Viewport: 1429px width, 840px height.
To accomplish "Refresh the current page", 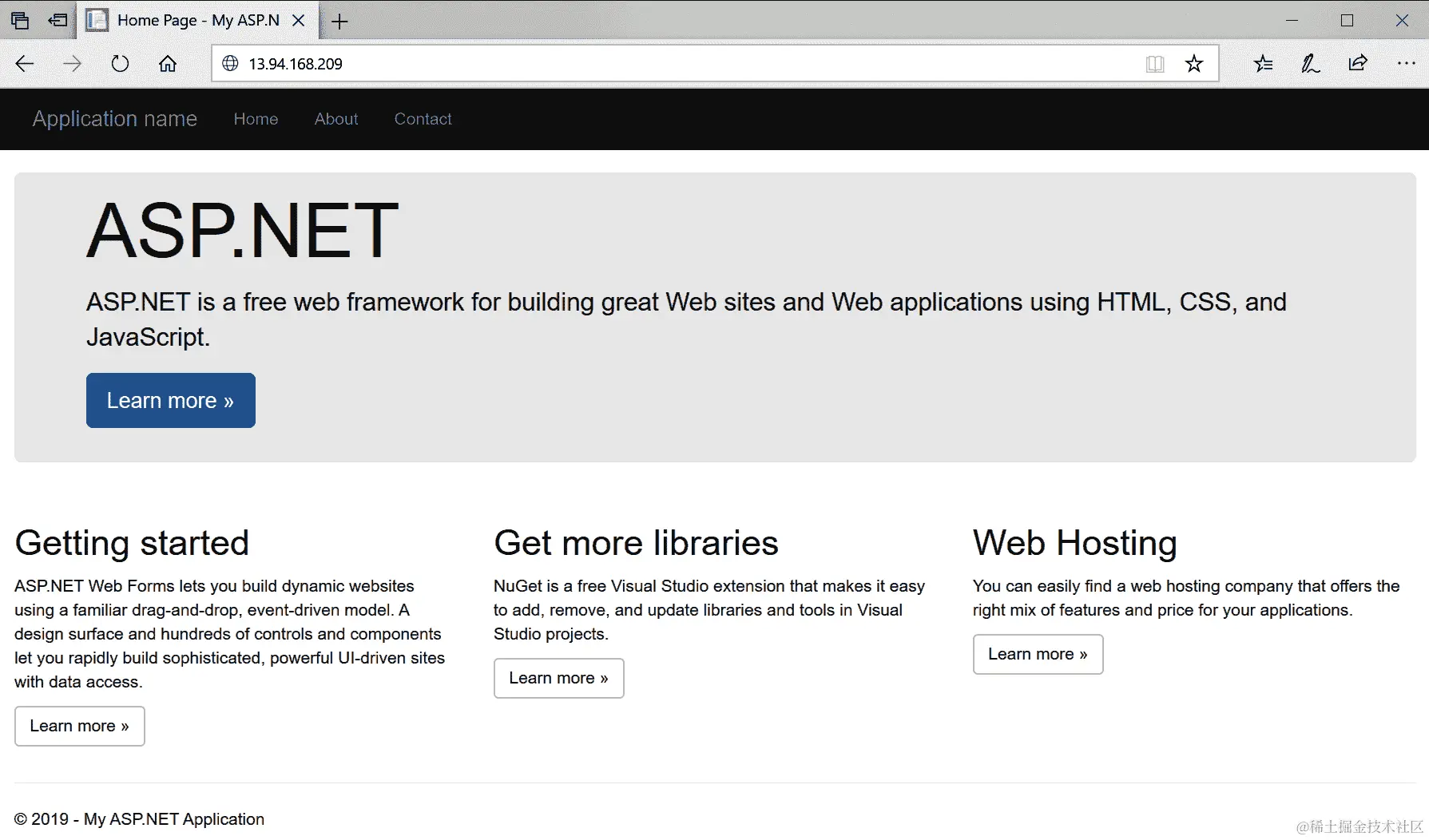I will 120,64.
